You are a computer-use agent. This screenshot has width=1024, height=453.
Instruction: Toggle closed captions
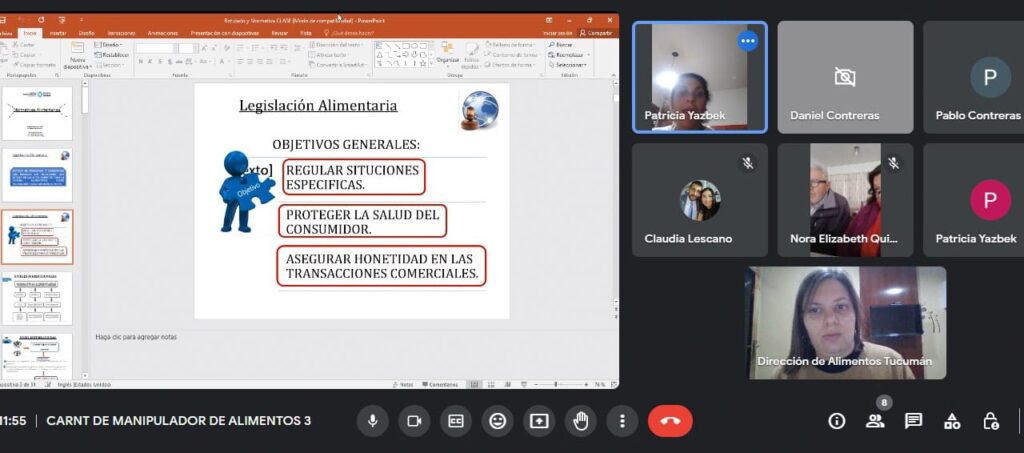[x=456, y=421]
